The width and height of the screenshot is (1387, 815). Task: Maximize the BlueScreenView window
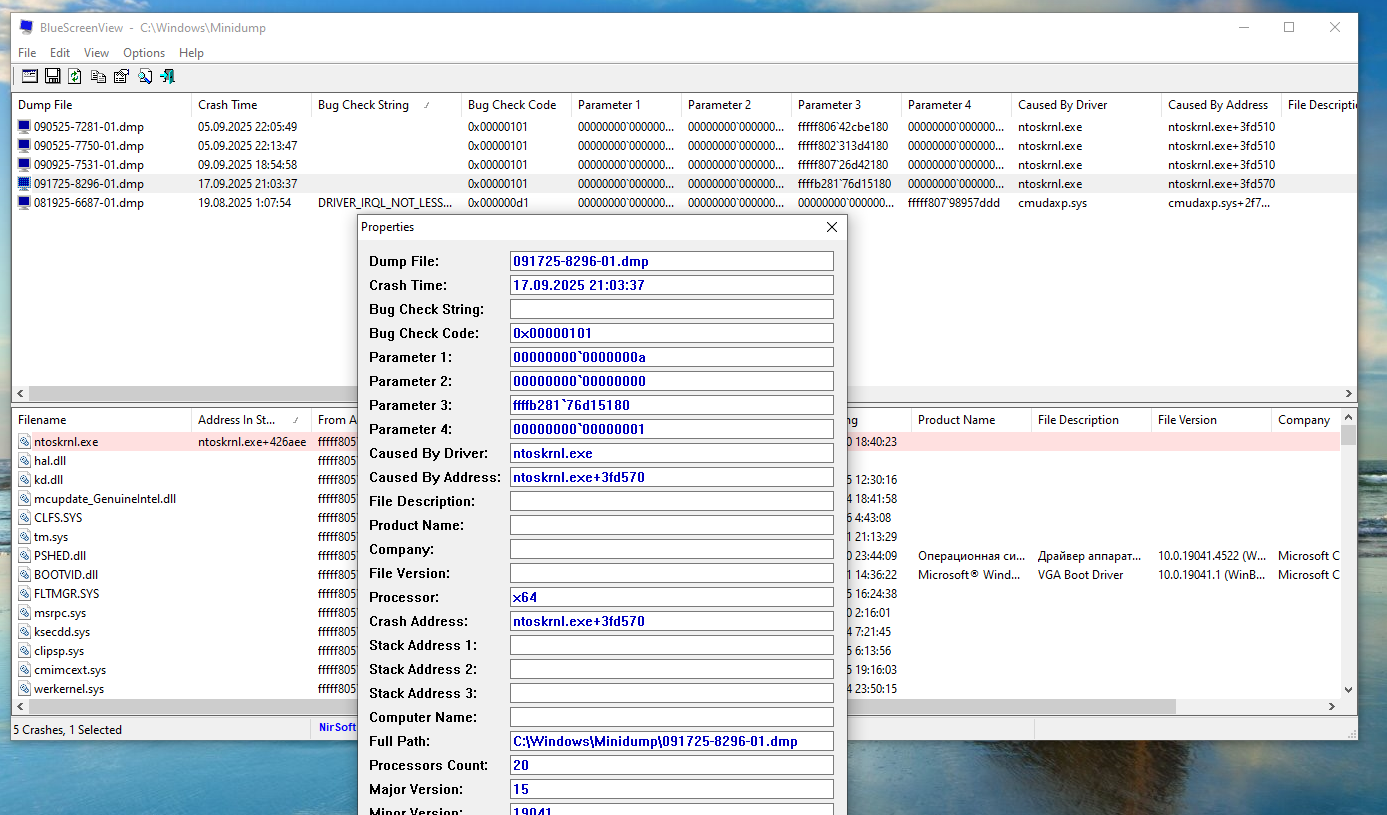click(1289, 28)
